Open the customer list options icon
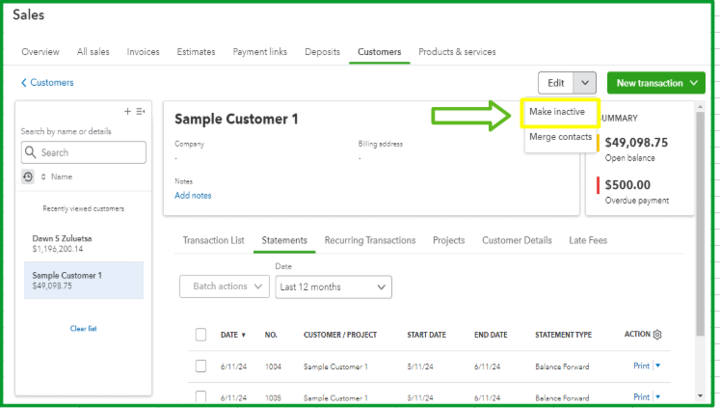The width and height of the screenshot is (720, 408). coord(141,111)
